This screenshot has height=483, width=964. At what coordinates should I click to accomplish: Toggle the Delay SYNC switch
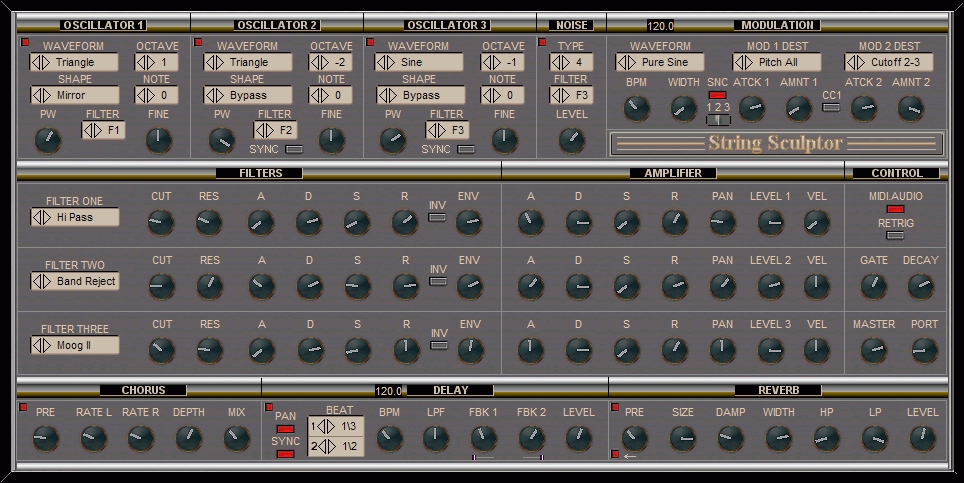point(285,454)
